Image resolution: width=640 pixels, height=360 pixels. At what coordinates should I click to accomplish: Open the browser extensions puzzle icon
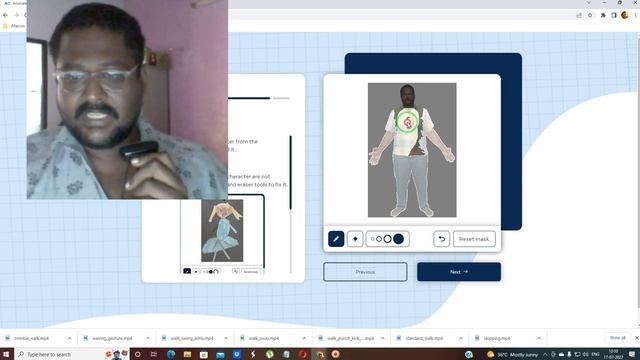[x=603, y=15]
